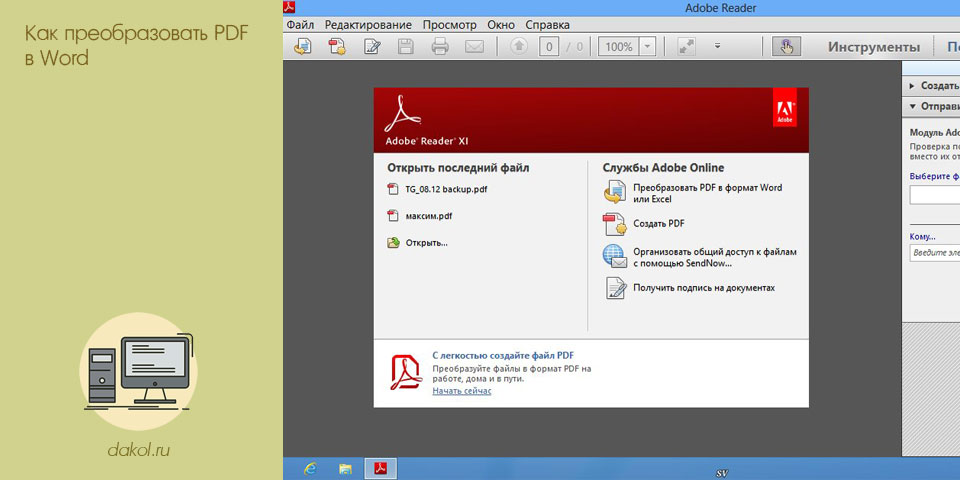Open File Explorer from the taskbar
This screenshot has width=960, height=480.
pos(345,468)
